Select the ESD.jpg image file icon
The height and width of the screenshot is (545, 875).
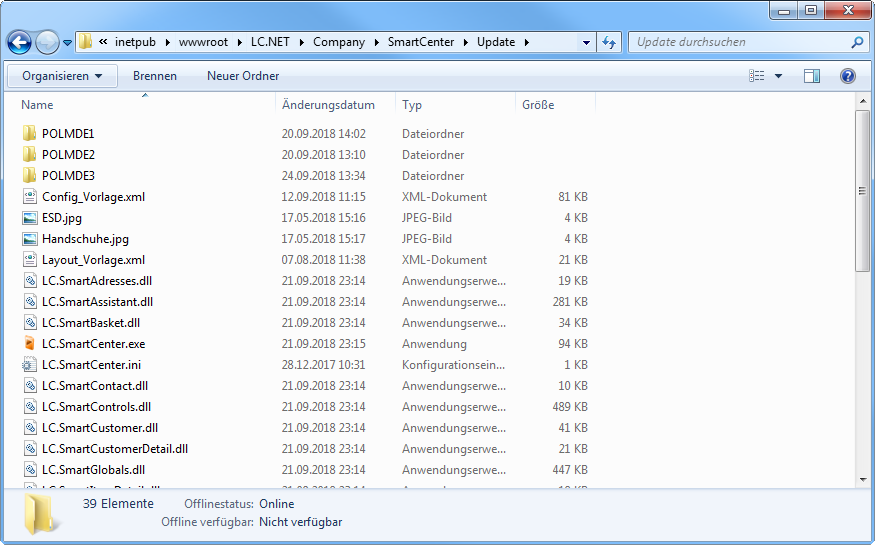pyautogui.click(x=29, y=218)
